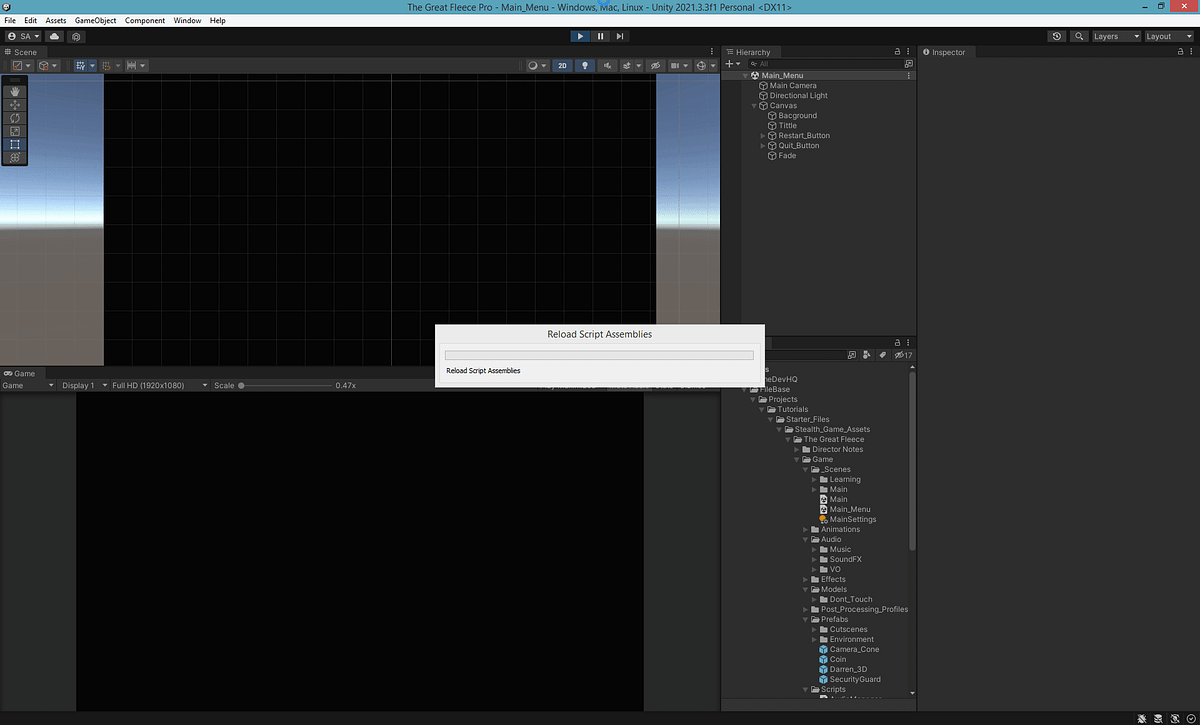Open the undo history panel icon
1200x725 pixels.
[1056, 35]
